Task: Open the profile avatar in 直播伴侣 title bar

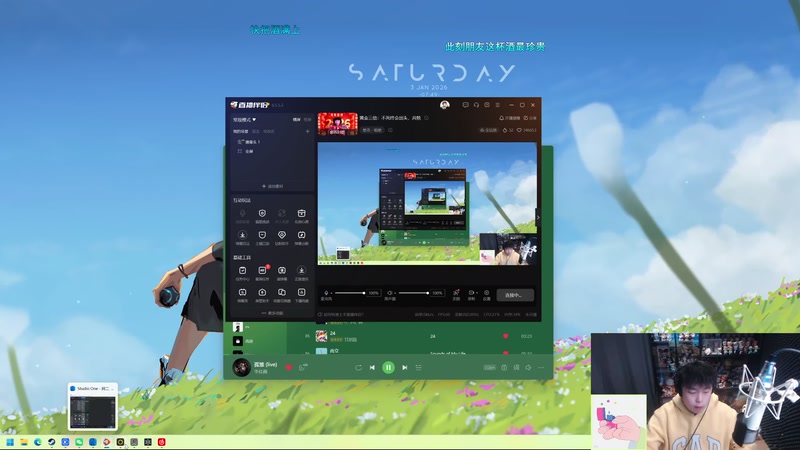Action: click(444, 105)
